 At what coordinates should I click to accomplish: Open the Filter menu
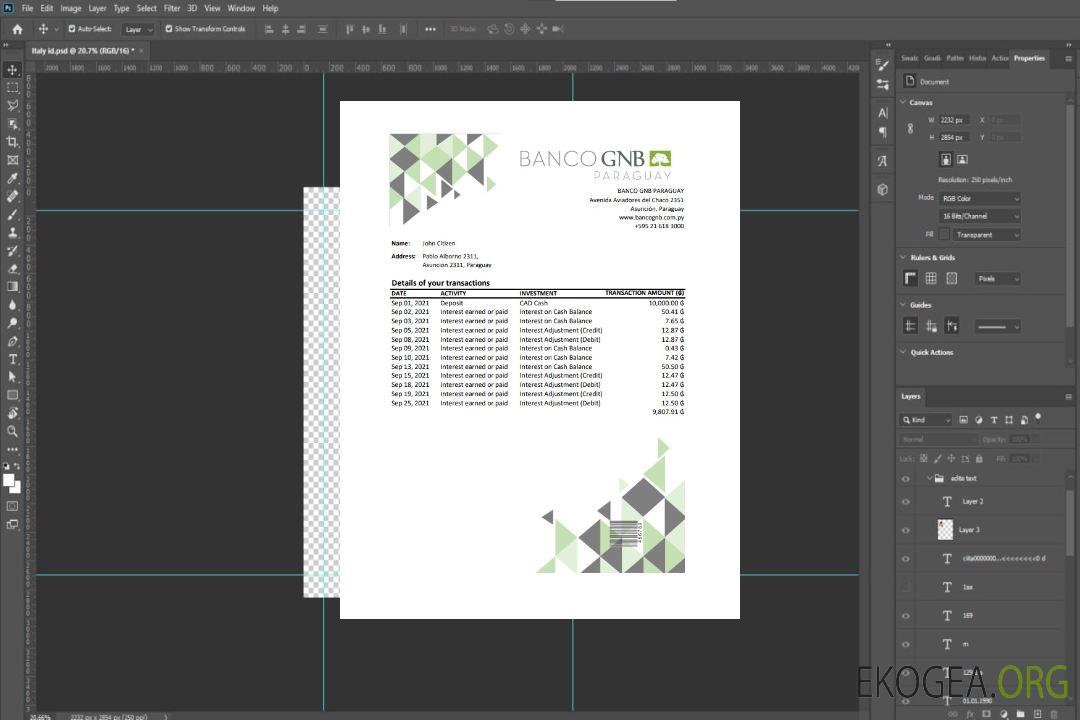pos(172,8)
